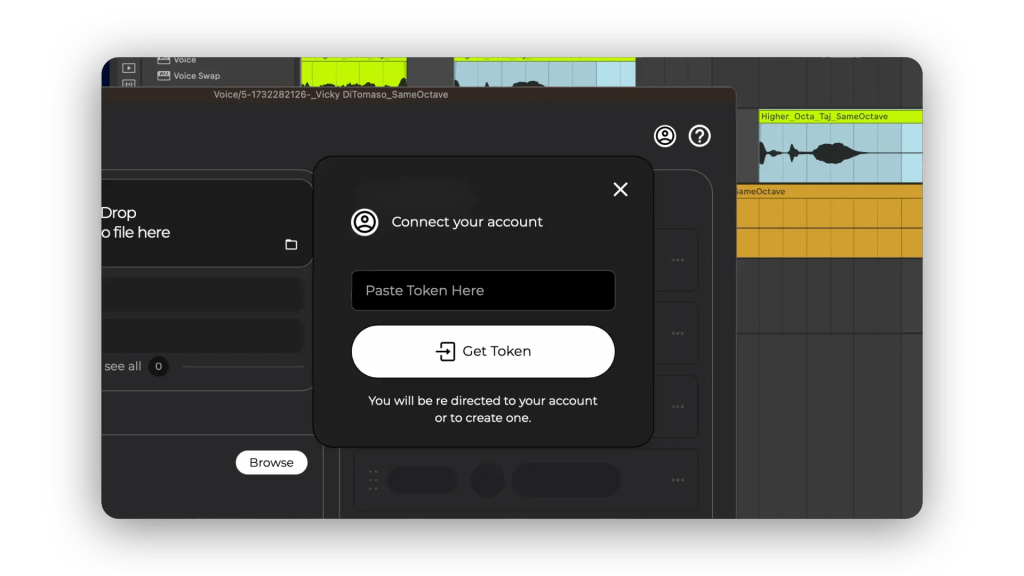The height and width of the screenshot is (576, 1024).
Task: Open the folder icon in drop area
Action: (291, 244)
